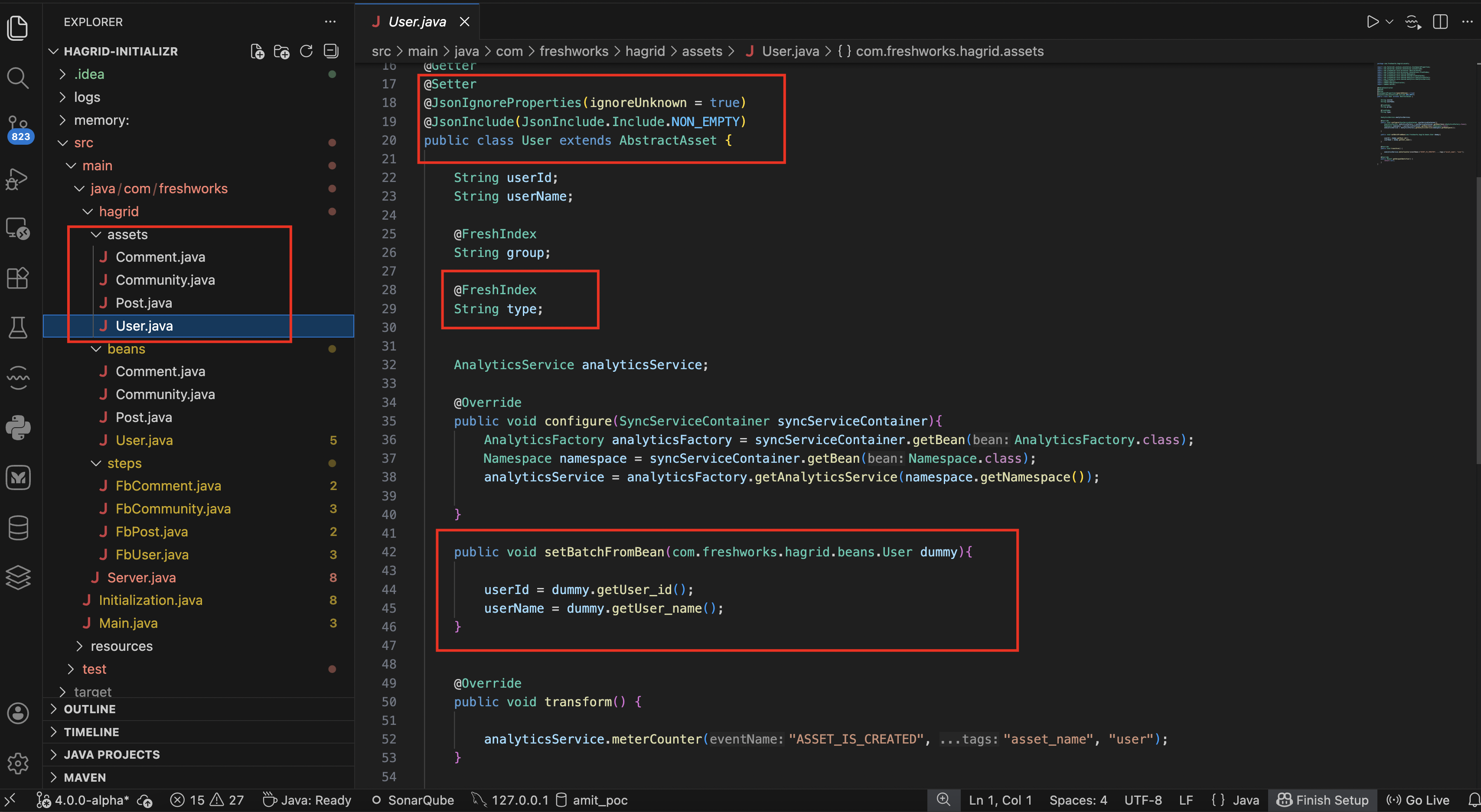The width and height of the screenshot is (1481, 812).
Task: Open the Python extension icon
Action: (18, 428)
